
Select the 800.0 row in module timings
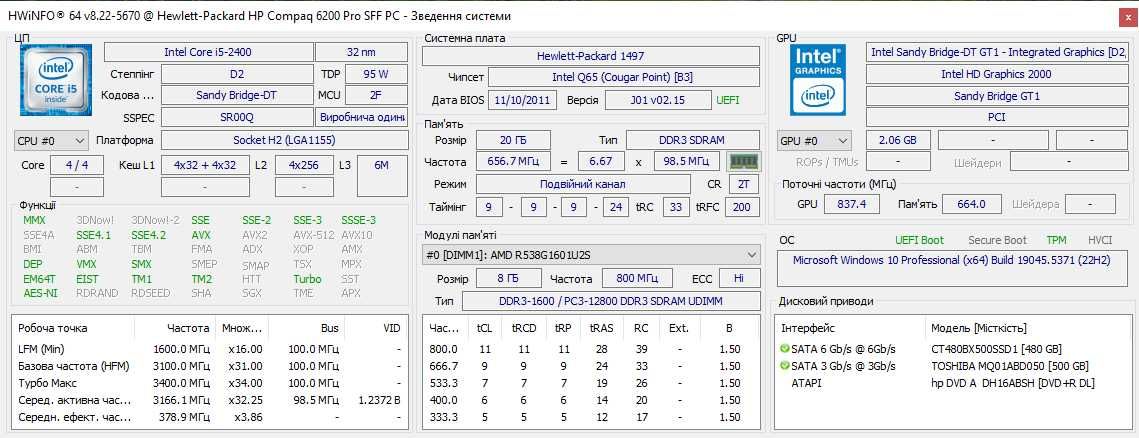tap(591, 349)
